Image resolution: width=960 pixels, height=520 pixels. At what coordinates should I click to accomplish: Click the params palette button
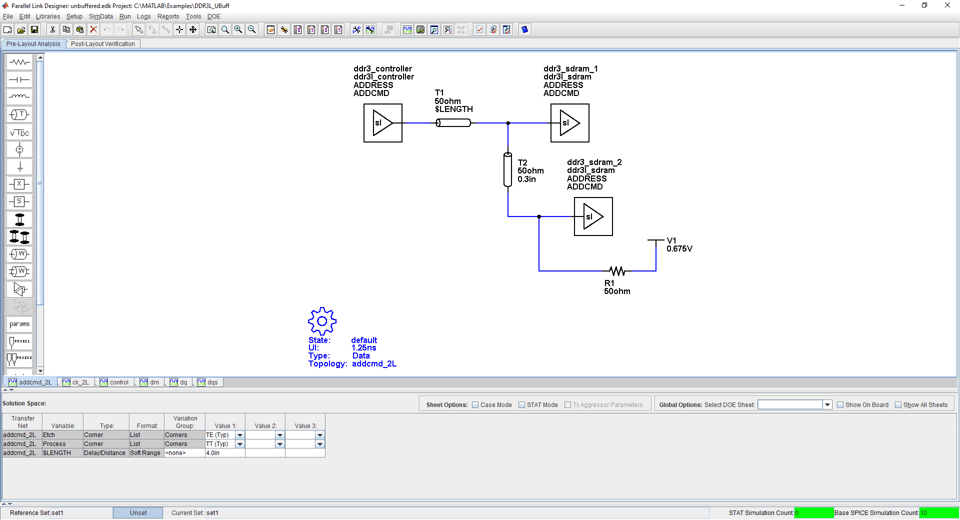pyautogui.click(x=19, y=324)
